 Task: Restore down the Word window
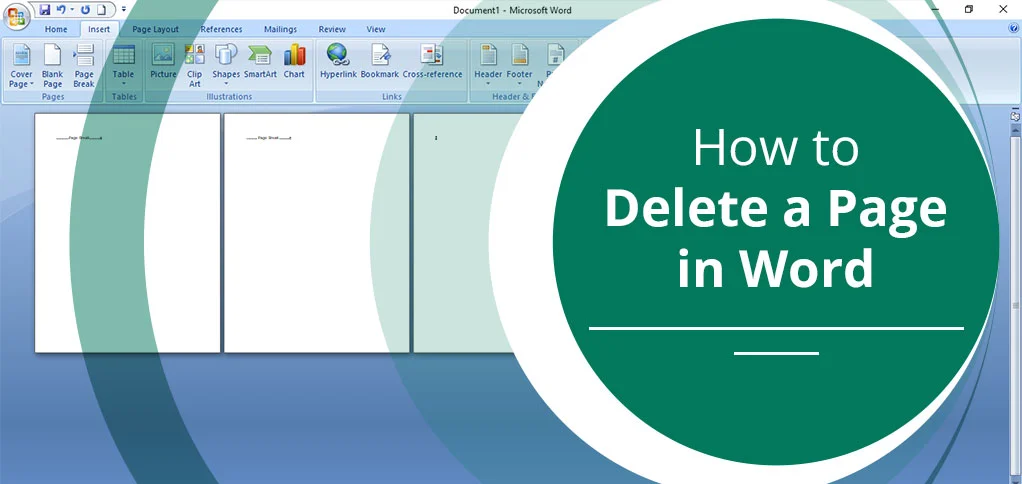pyautogui.click(x=969, y=9)
